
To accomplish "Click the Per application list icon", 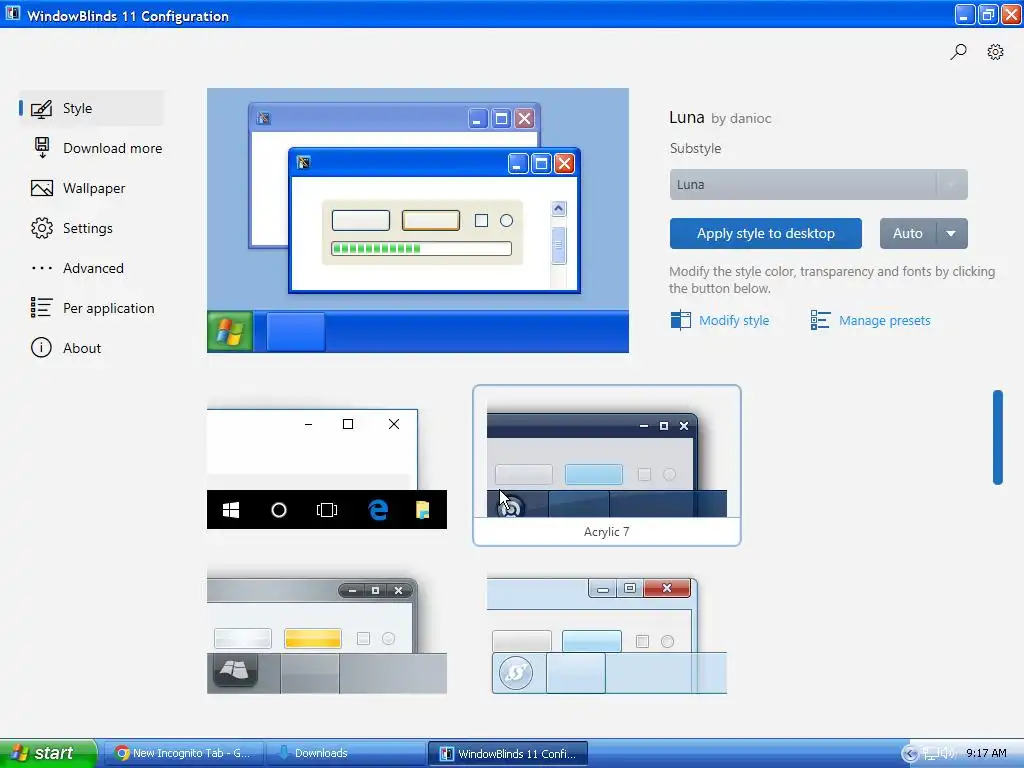I will (42, 308).
